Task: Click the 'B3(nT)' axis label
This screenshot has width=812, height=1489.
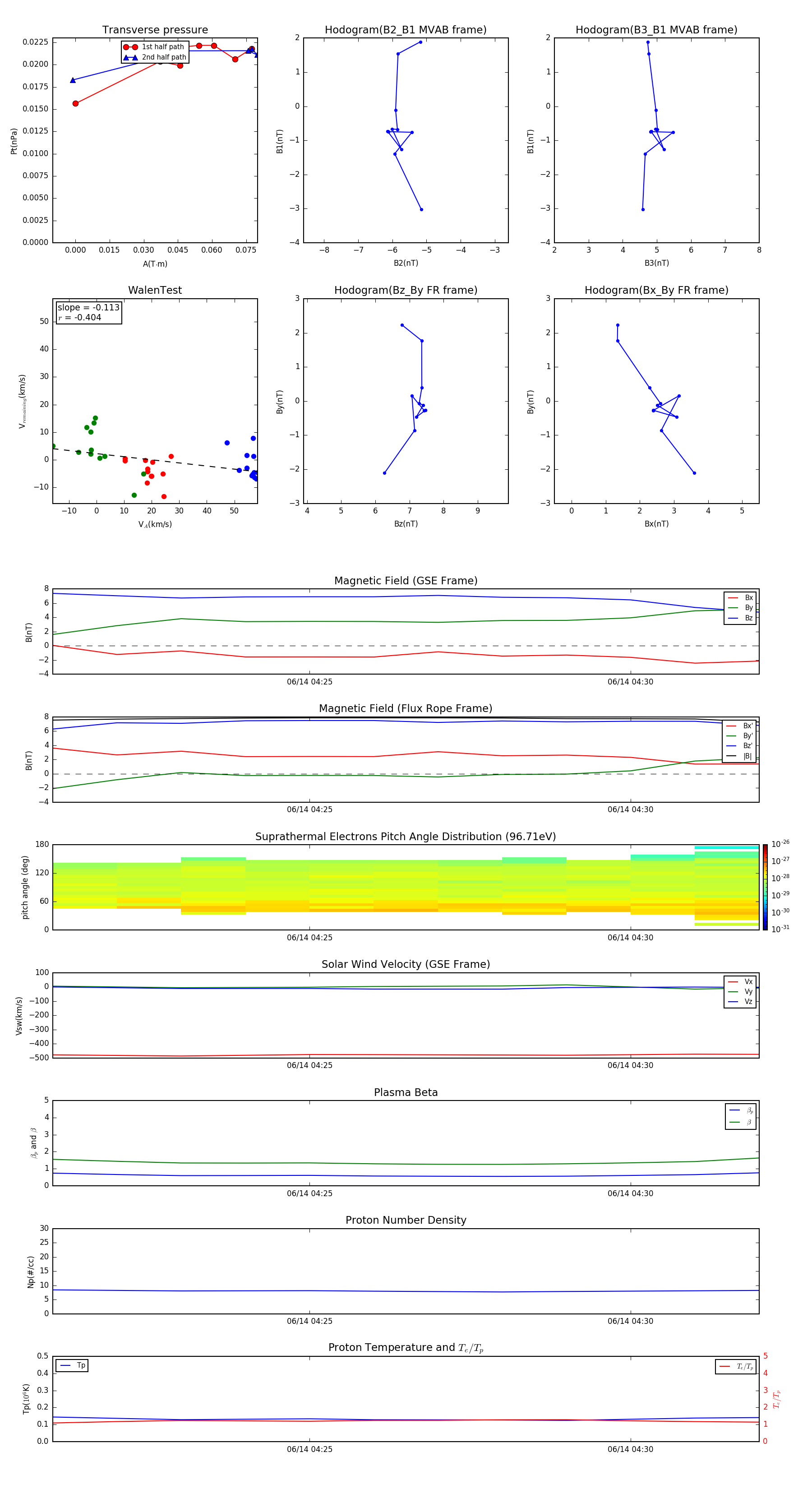Action: 656,264
